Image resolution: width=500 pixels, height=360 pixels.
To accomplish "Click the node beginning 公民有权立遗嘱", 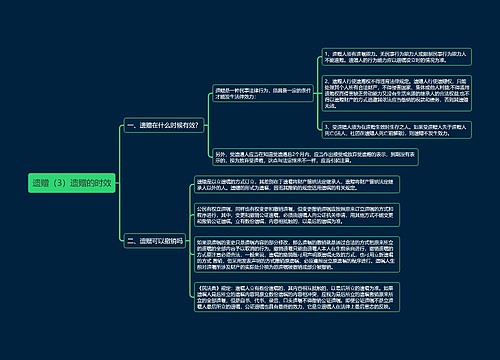I will point(297,215).
